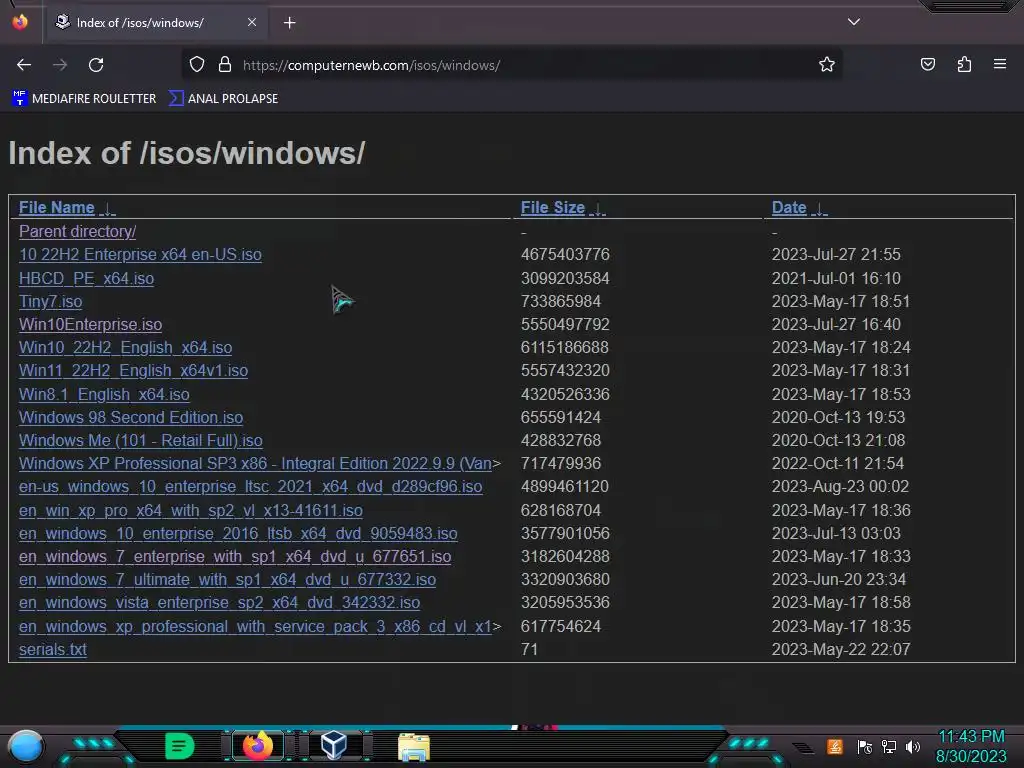
Task: Open the Start orb menu
Action: click(x=26, y=746)
